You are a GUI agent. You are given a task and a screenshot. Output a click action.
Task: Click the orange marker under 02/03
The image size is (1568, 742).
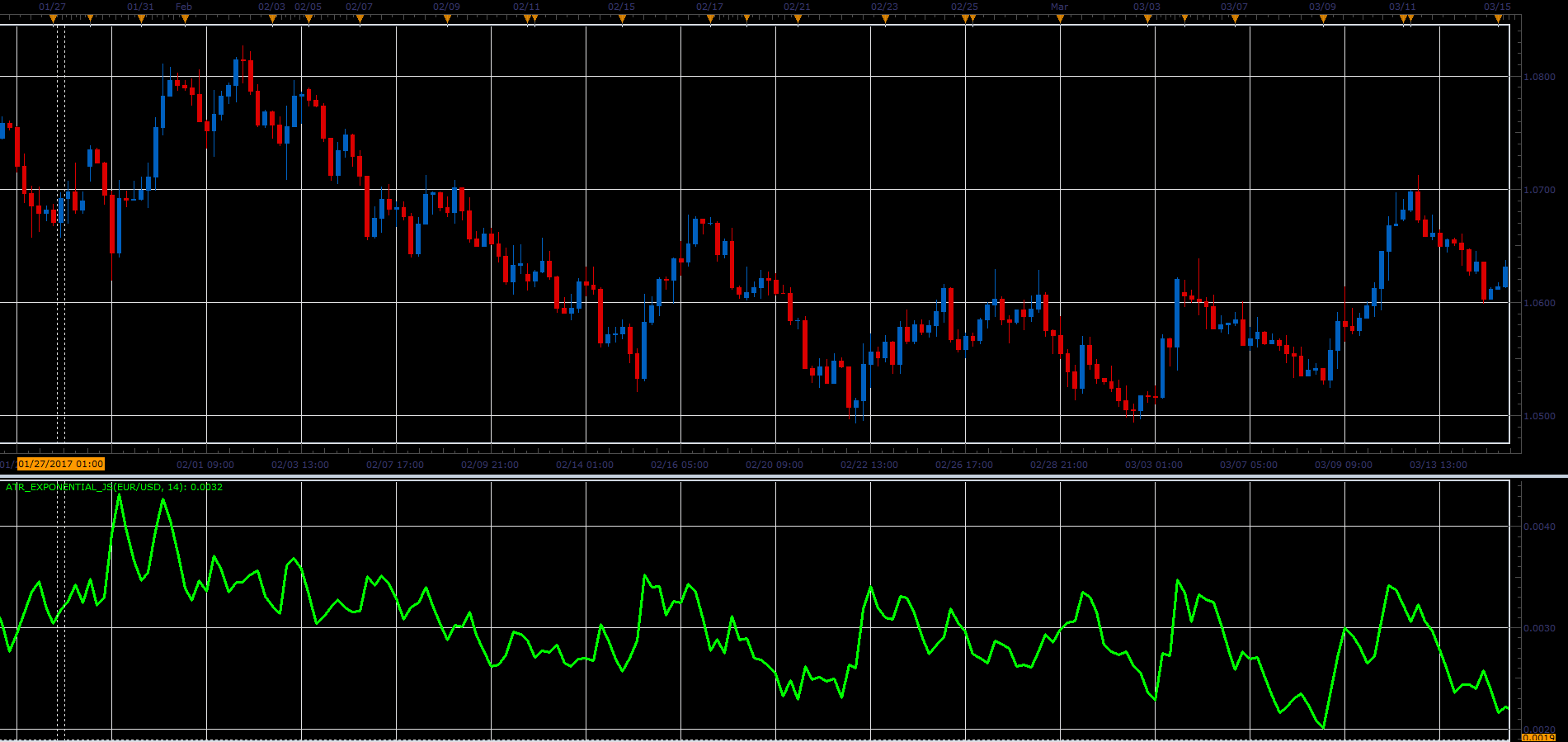273,18
